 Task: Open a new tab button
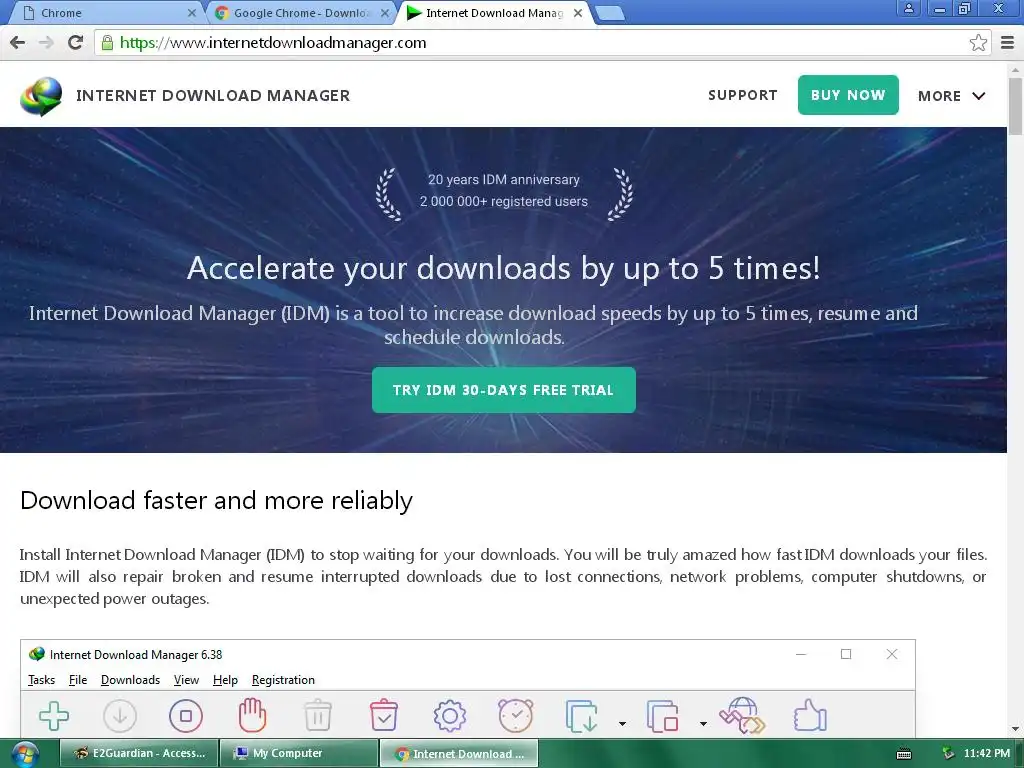[x=610, y=13]
